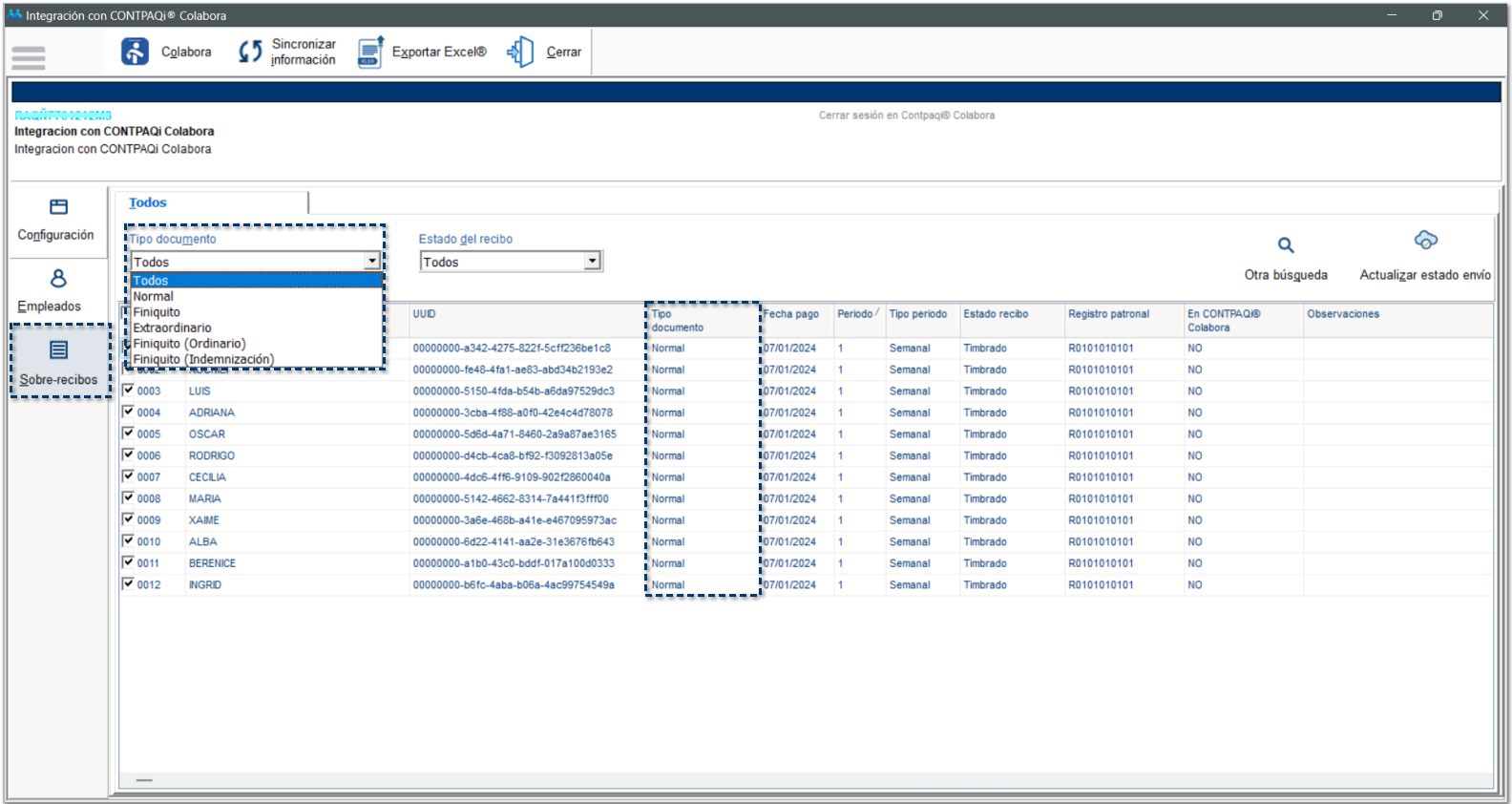Open the hamburger menu icon

(29, 57)
